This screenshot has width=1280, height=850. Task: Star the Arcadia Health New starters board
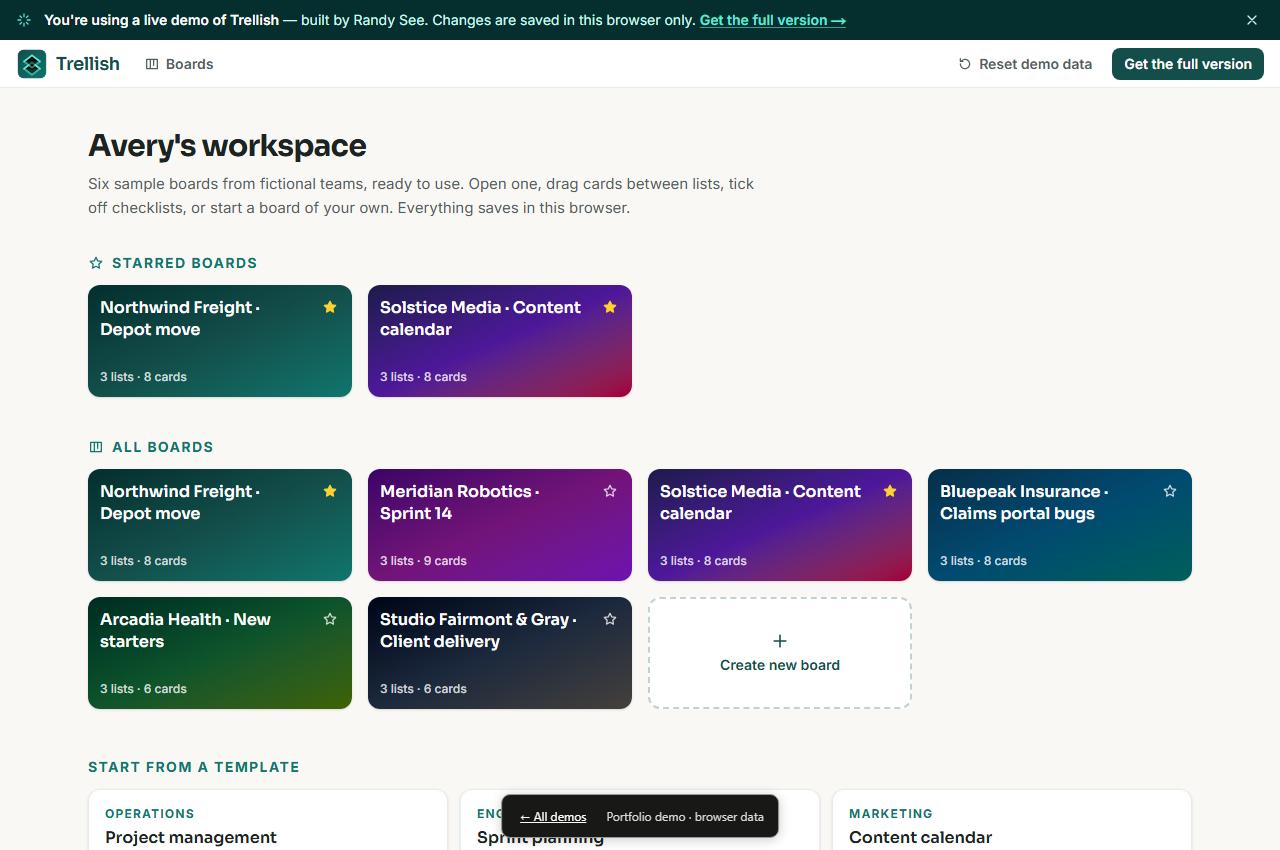(330, 619)
